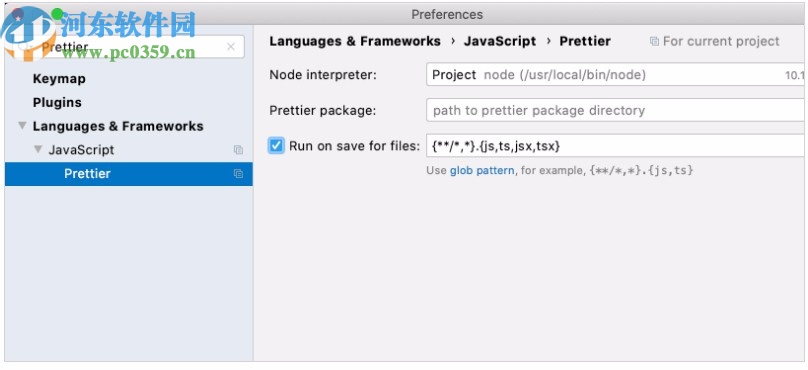Open the Keymap settings category
808x370 pixels.
point(59,79)
